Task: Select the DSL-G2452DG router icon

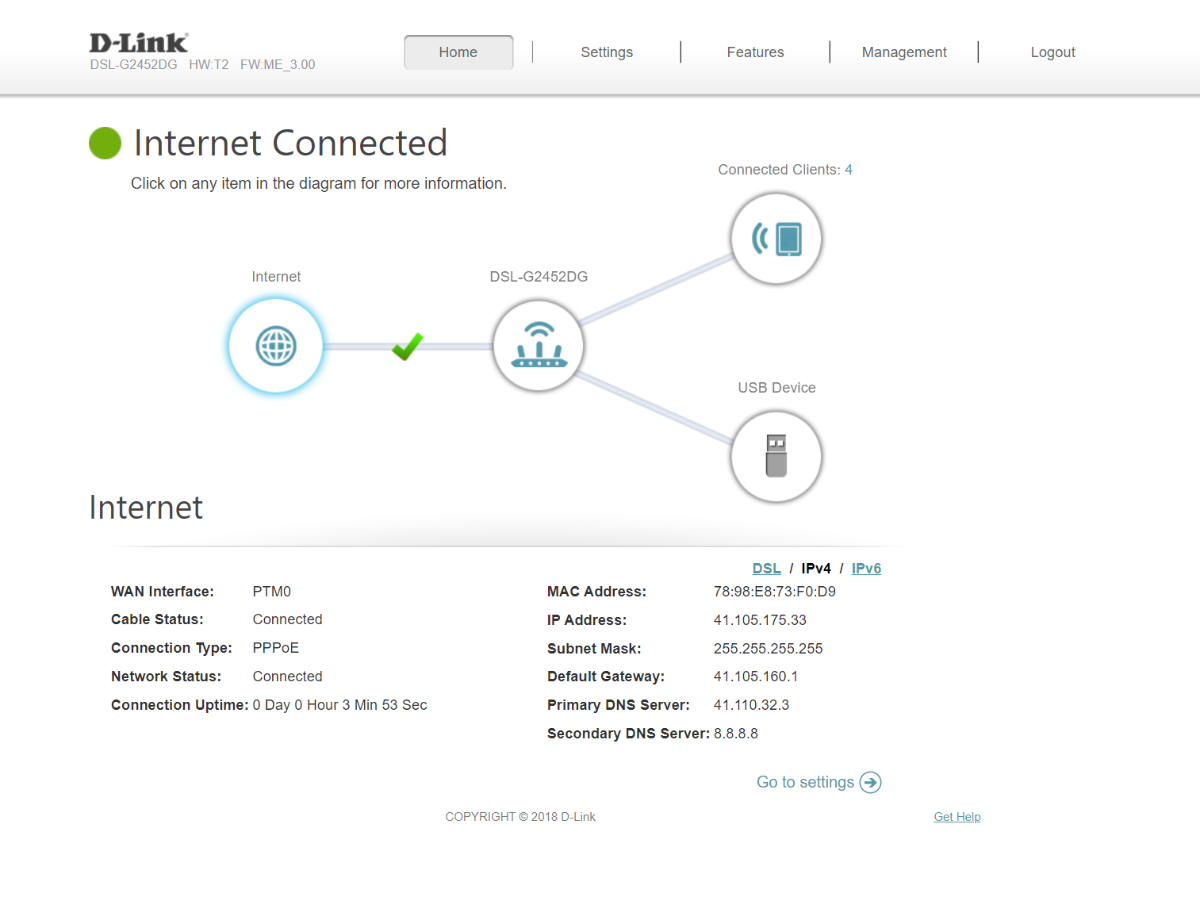Action: (x=538, y=347)
